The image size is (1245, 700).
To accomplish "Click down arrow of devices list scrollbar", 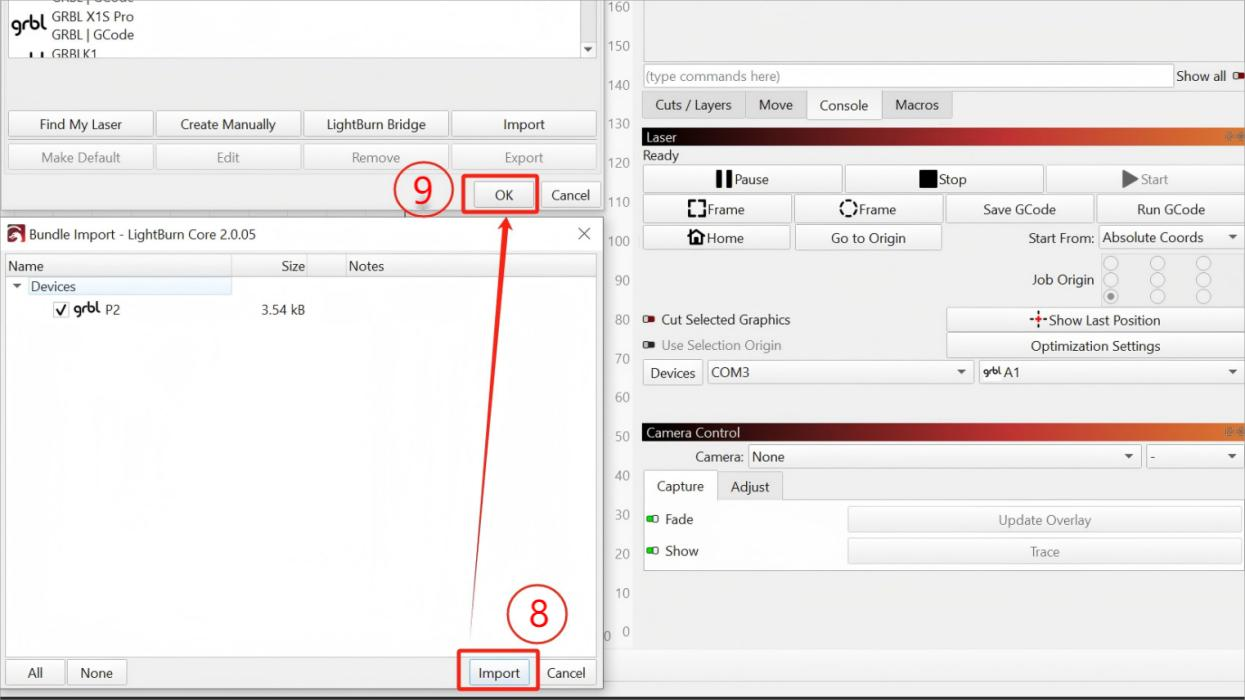I will pos(588,49).
